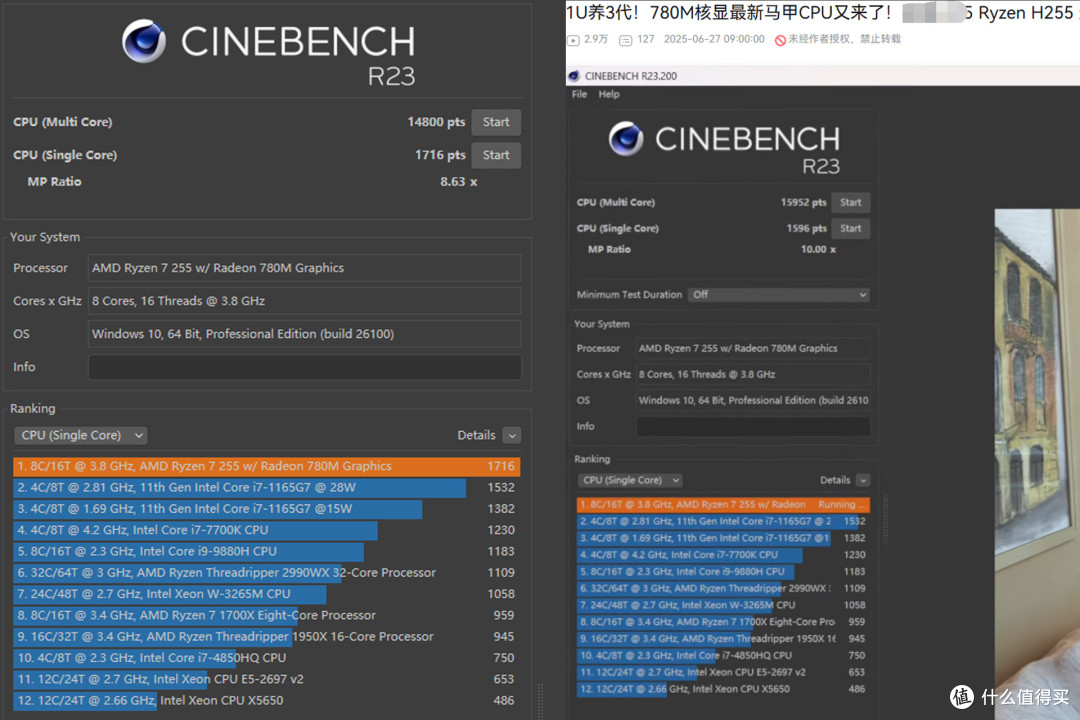Image resolution: width=1080 pixels, height=720 pixels.
Task: Click the Cinebench logo sphere in right window
Action: click(626, 138)
